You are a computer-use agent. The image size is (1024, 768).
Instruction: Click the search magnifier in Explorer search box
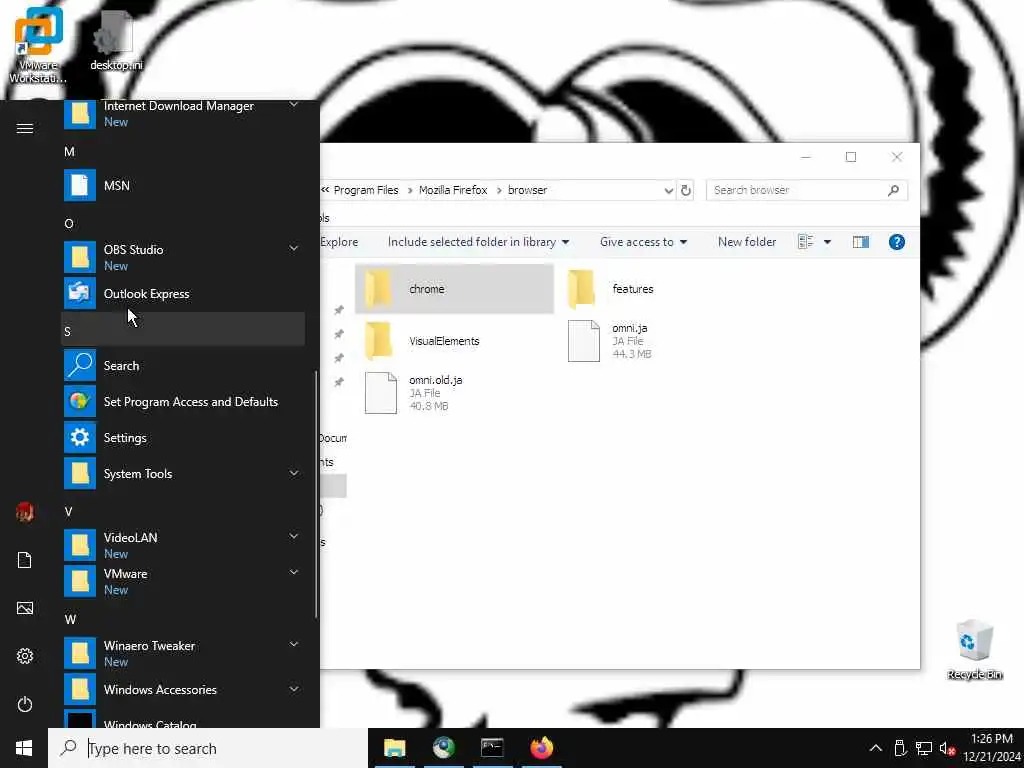893,190
